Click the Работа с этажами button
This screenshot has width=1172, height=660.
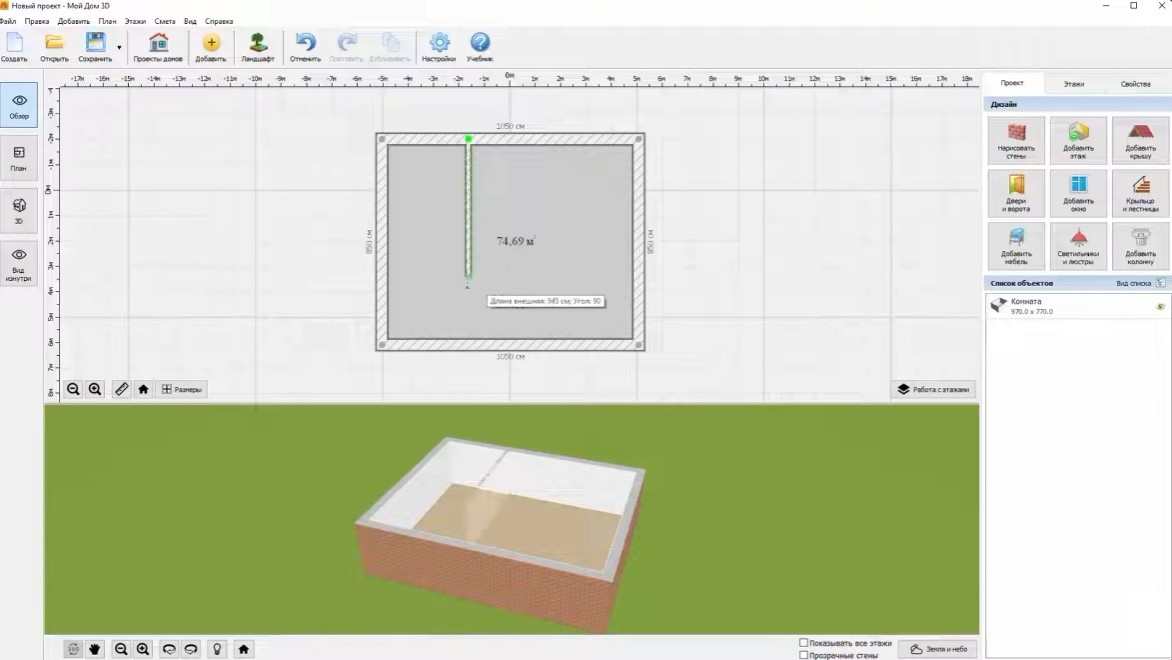[933, 389]
